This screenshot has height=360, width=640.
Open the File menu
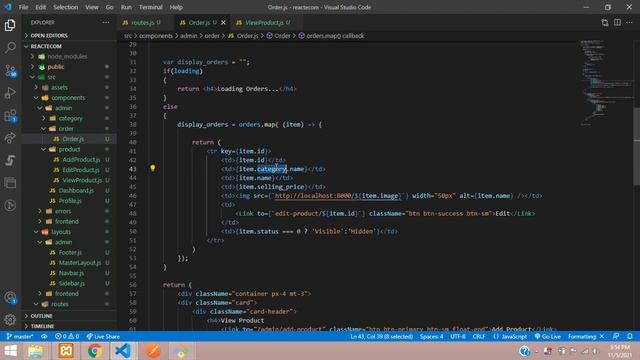tap(24, 7)
